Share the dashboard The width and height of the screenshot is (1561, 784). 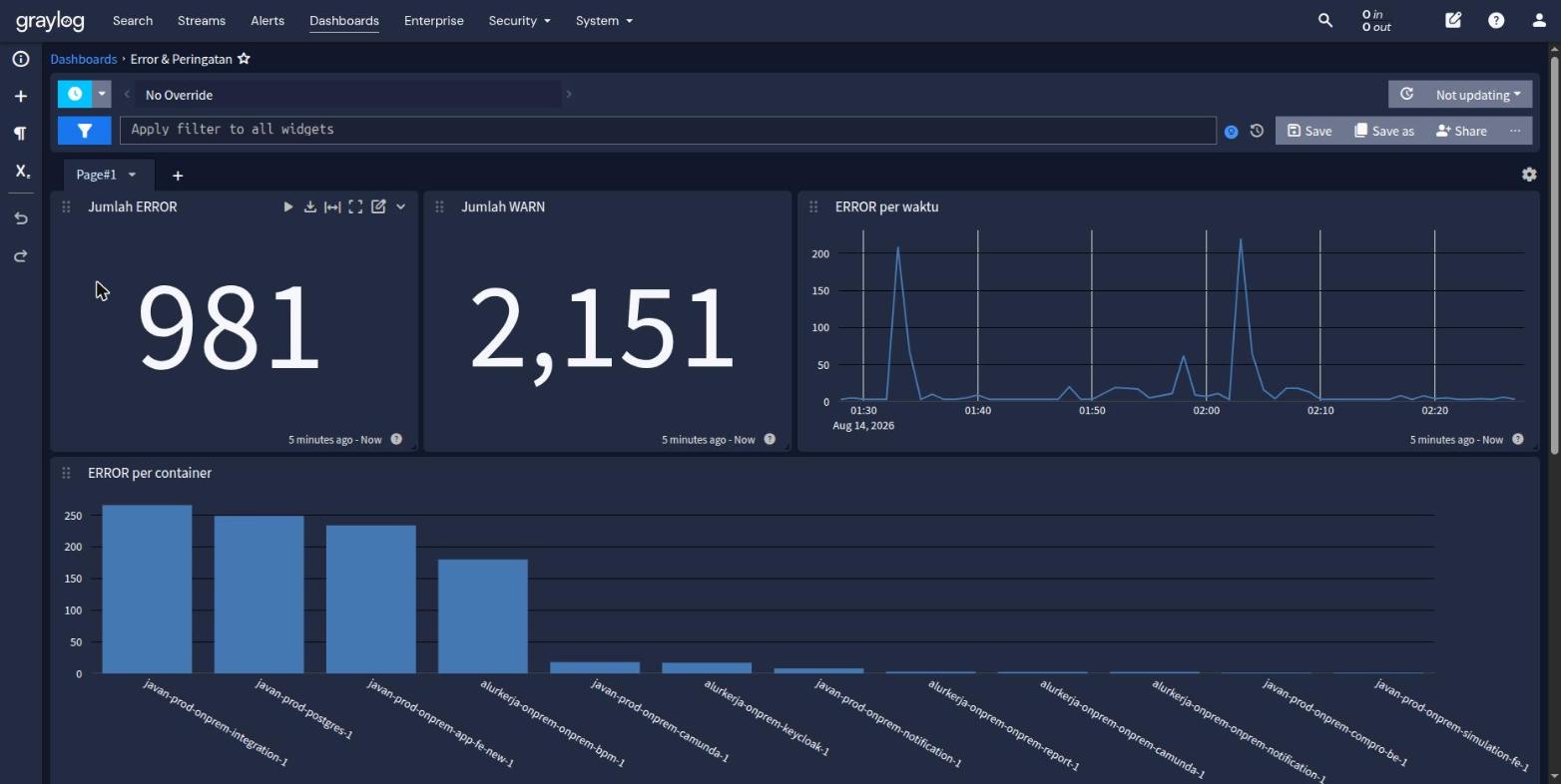1461,131
